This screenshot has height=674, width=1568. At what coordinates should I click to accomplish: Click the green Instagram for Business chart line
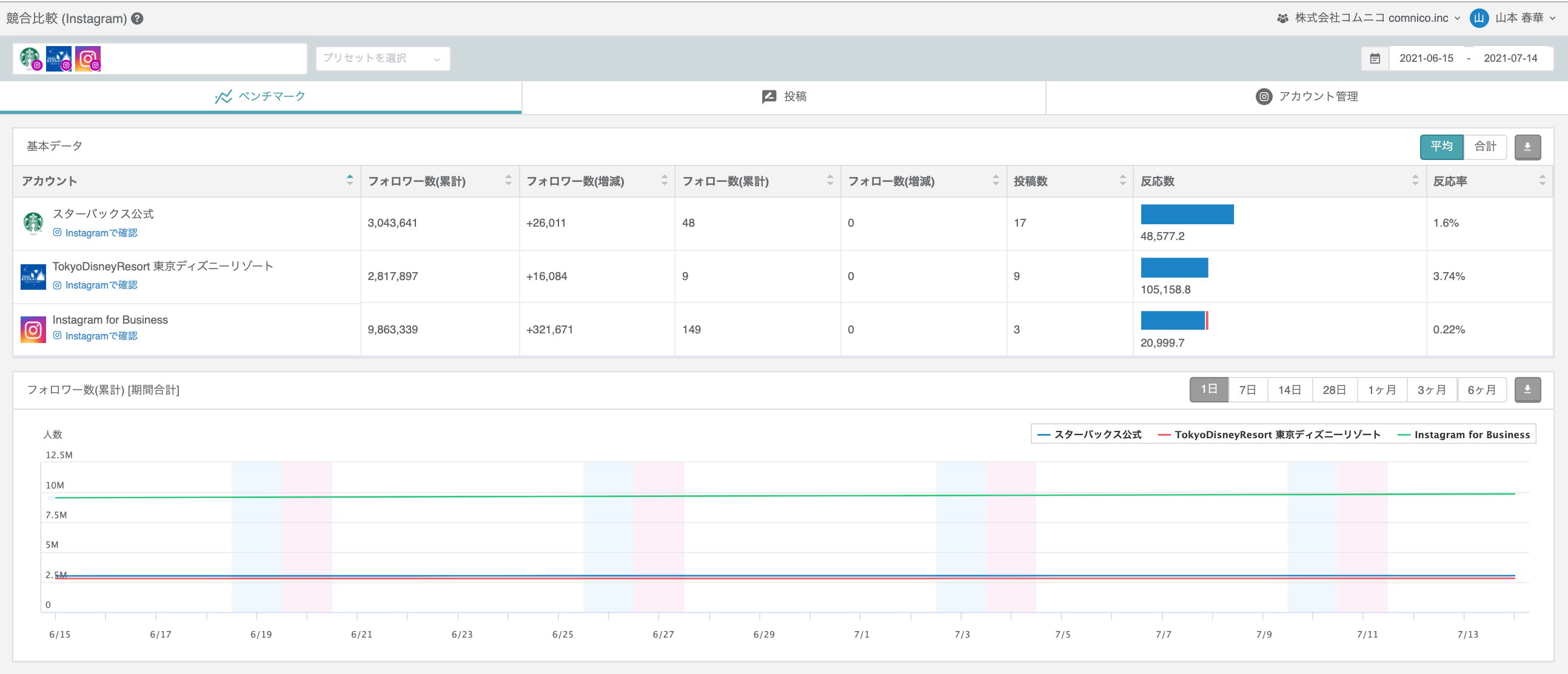[x=785, y=496]
